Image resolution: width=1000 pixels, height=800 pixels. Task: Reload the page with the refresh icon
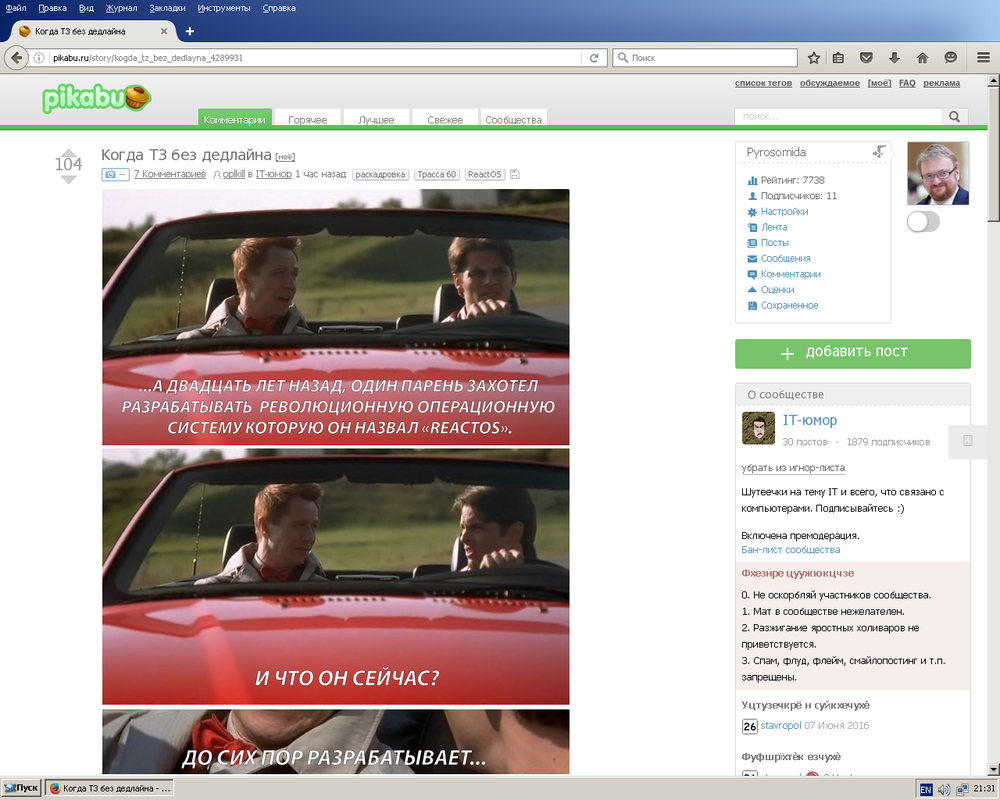click(594, 57)
